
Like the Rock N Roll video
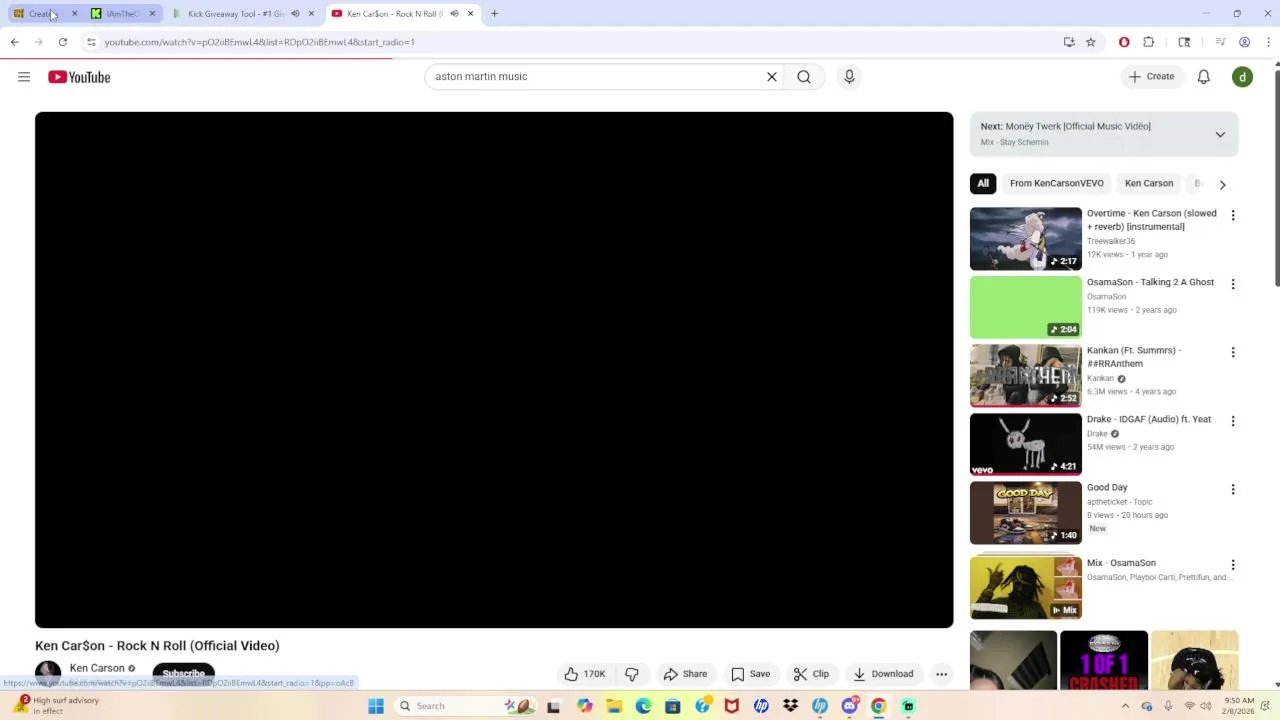click(x=585, y=674)
